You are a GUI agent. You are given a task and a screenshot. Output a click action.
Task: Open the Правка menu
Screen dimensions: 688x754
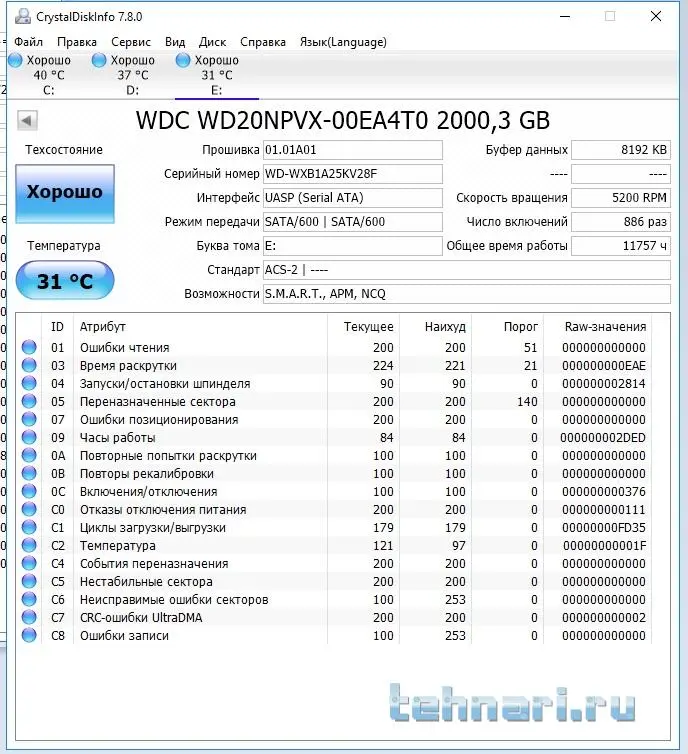point(77,42)
